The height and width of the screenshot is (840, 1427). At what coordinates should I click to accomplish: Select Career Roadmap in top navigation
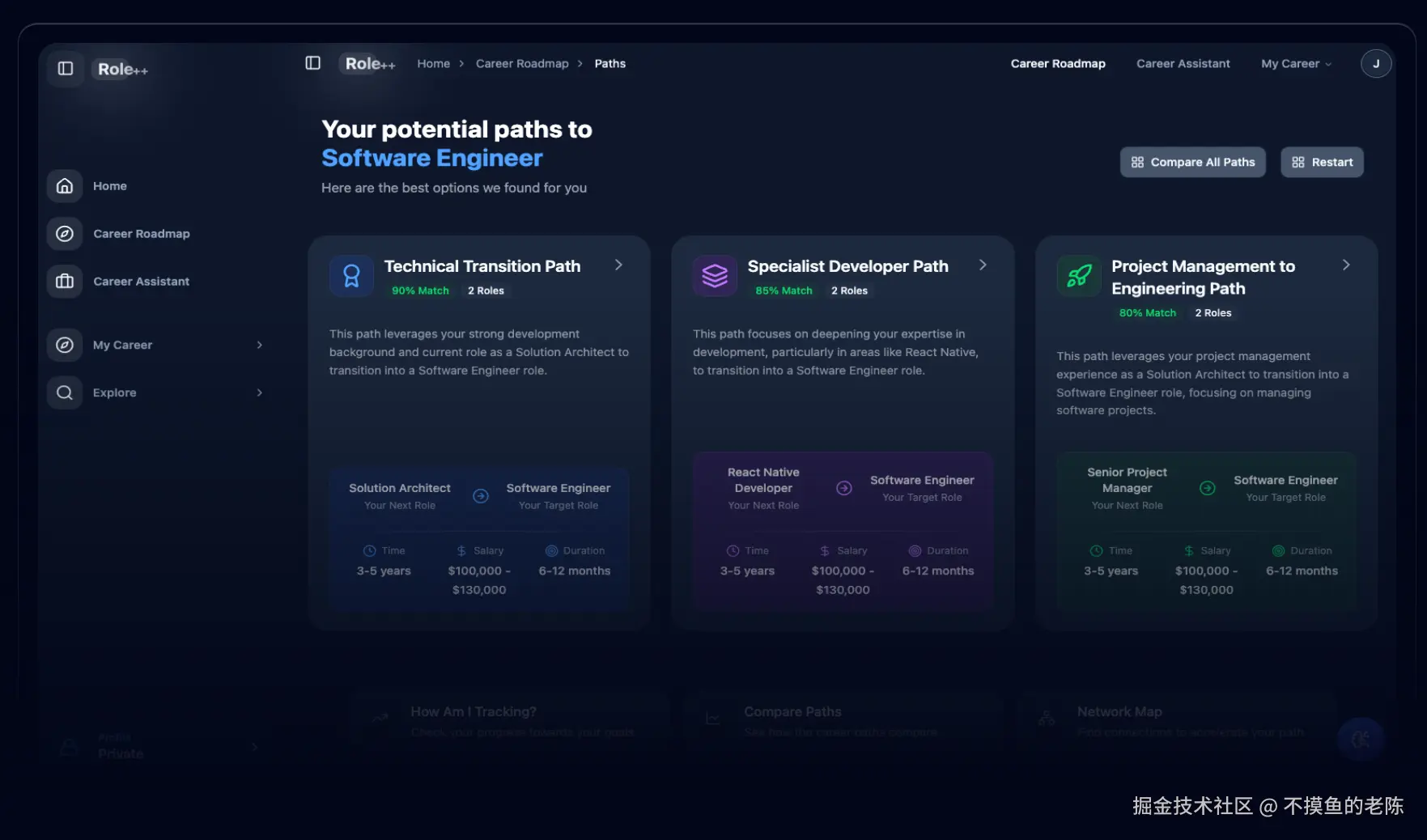click(x=1058, y=64)
